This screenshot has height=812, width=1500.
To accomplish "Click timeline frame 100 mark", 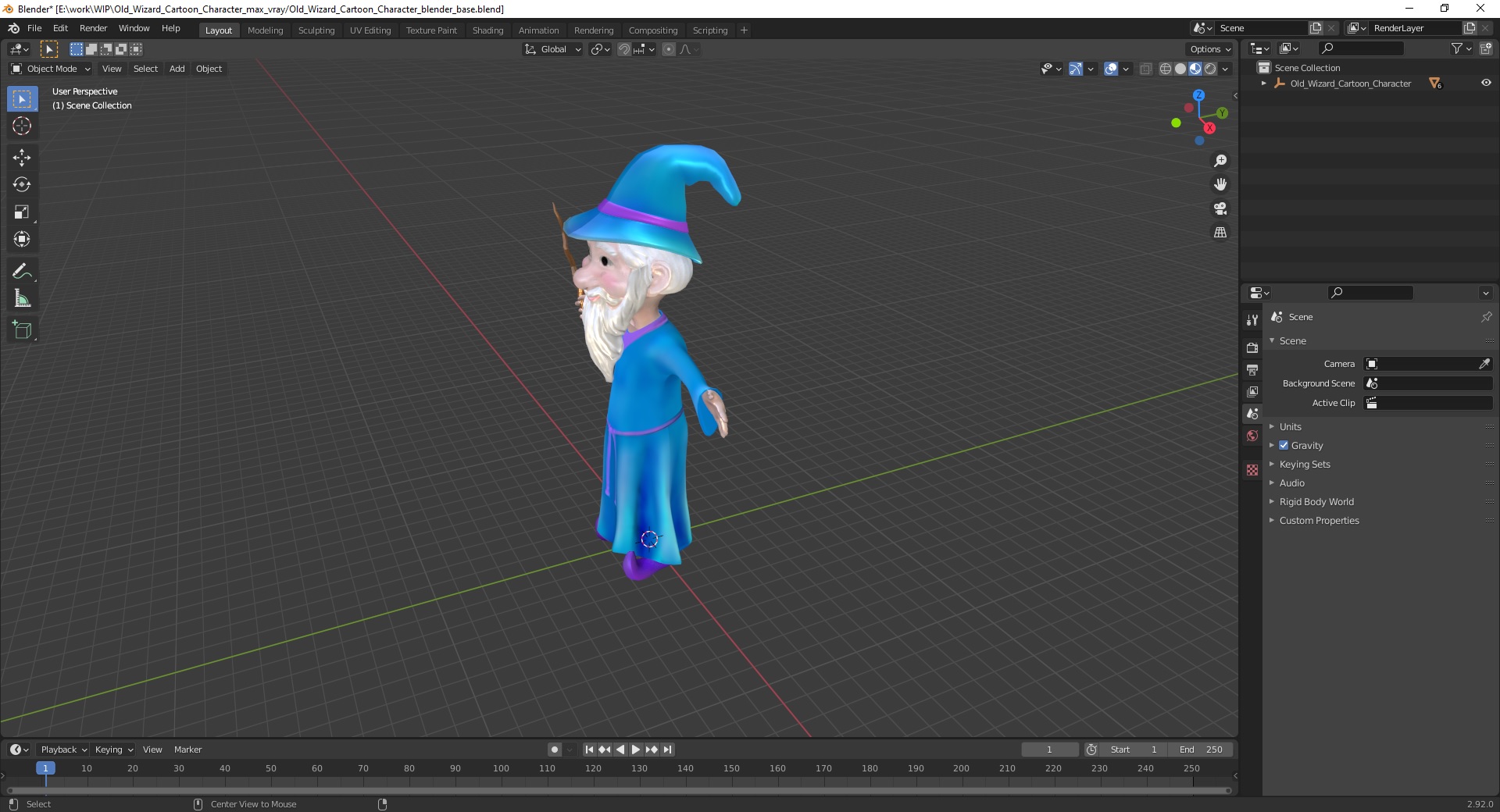I will click(x=501, y=768).
